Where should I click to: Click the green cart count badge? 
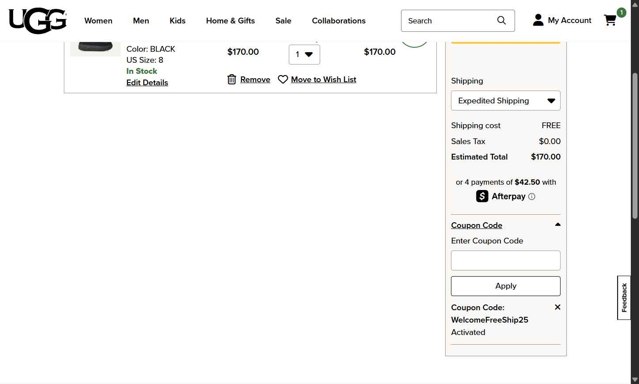click(x=621, y=13)
